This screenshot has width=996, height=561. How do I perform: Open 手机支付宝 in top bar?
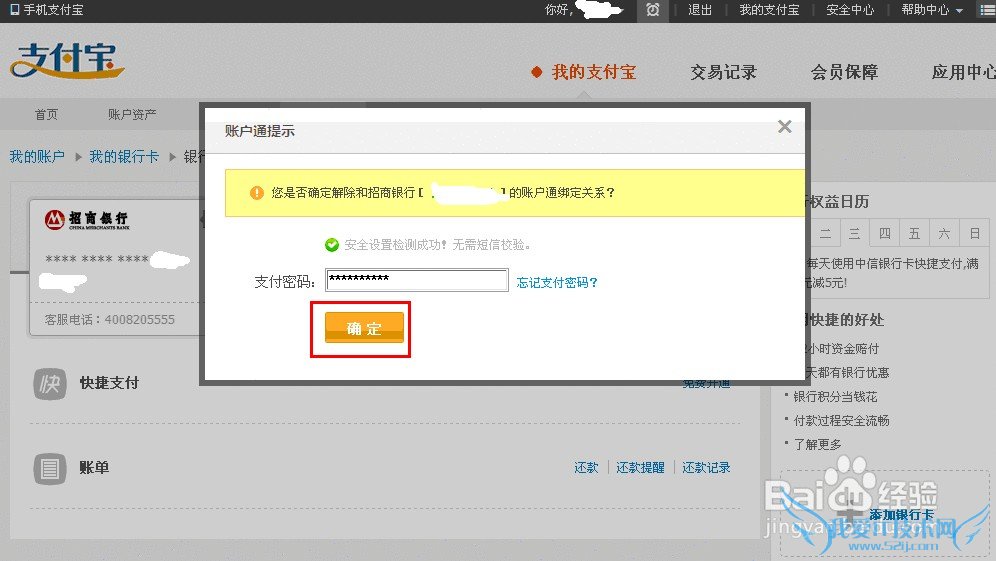47,10
